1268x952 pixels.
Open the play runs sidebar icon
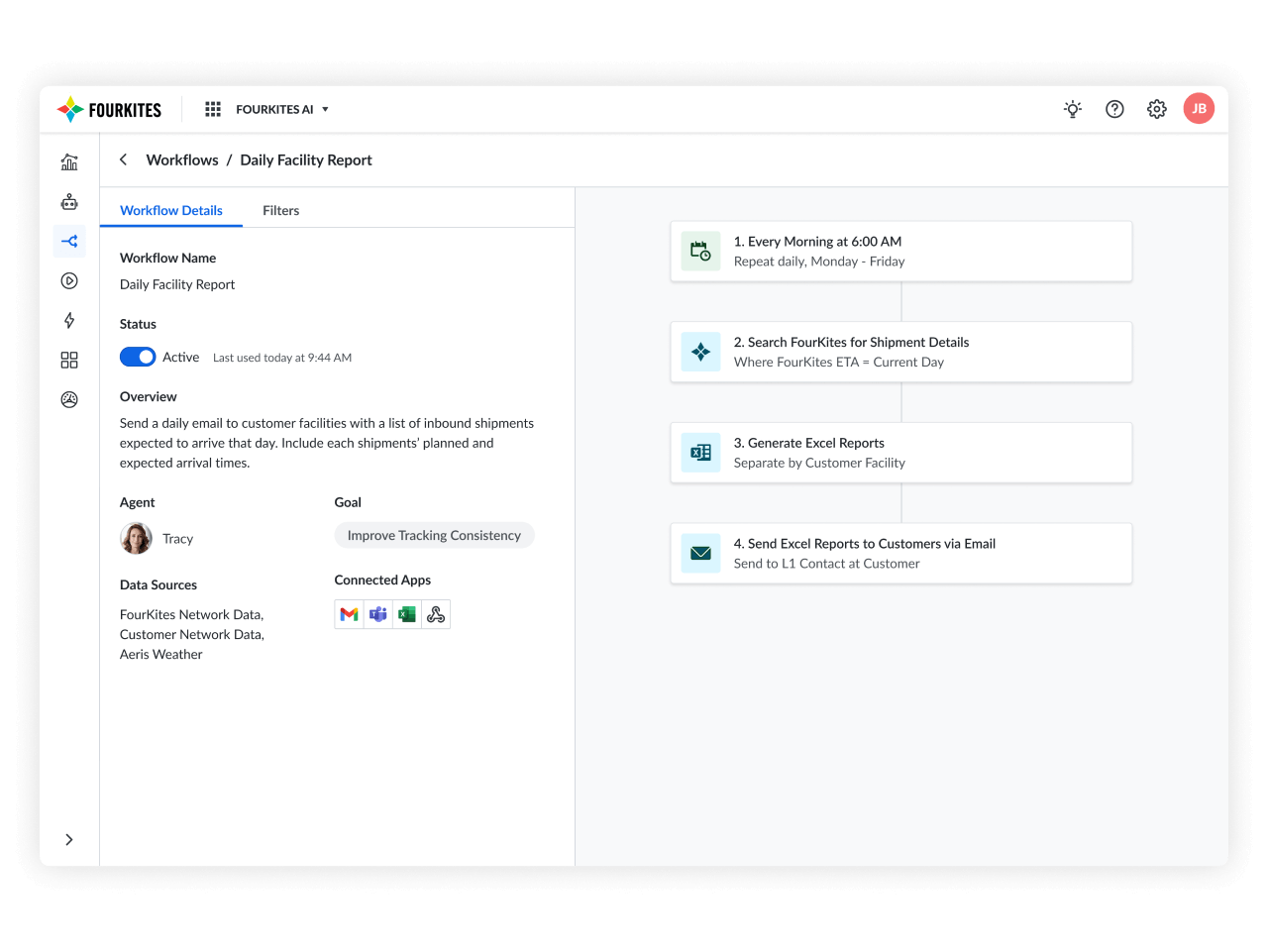coord(69,281)
